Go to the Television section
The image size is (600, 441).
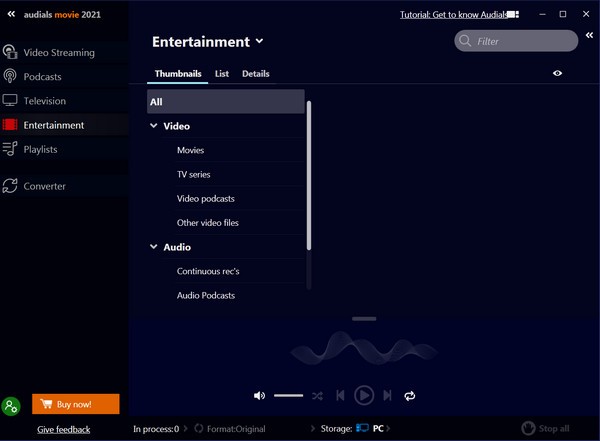pos(44,101)
